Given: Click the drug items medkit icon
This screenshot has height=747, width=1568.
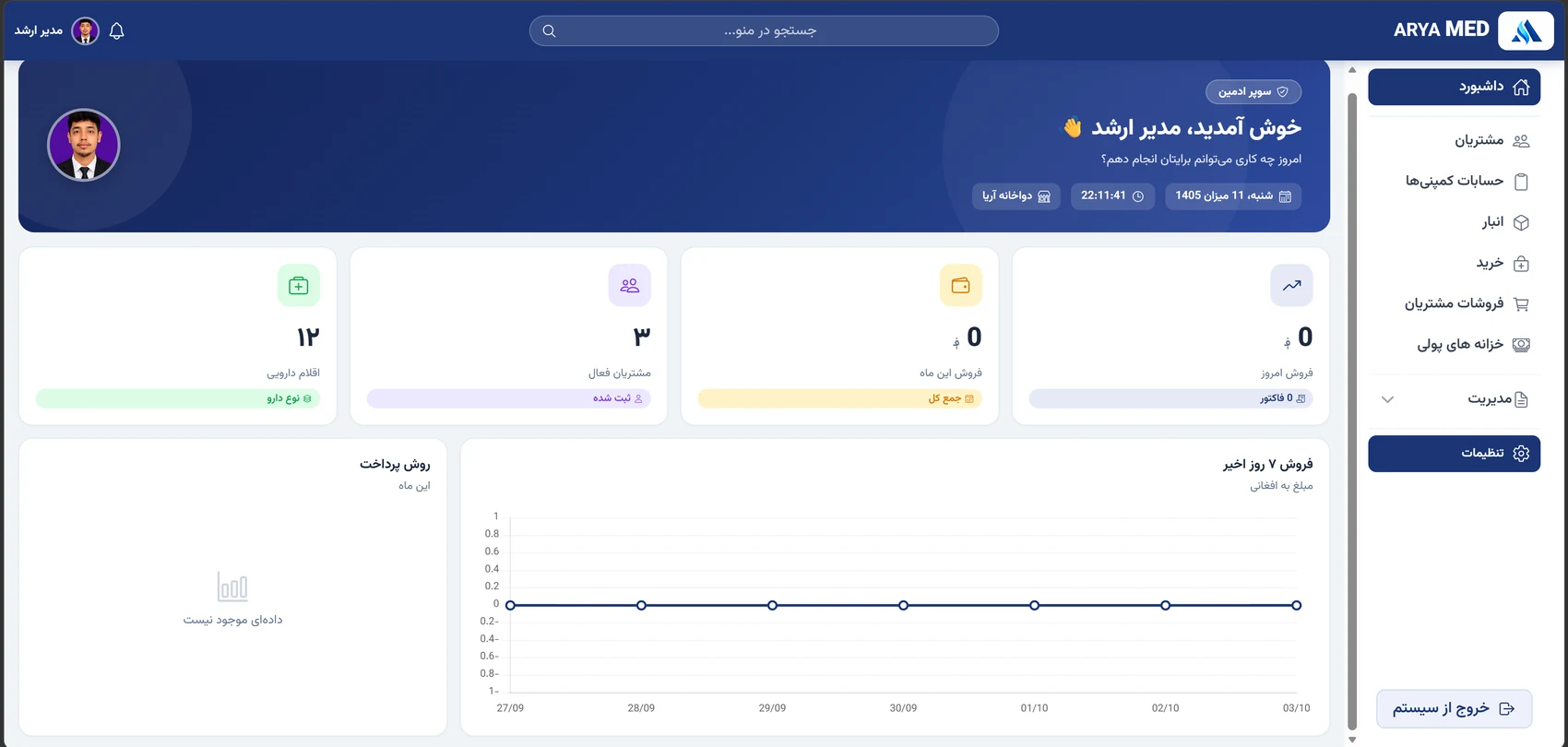Looking at the screenshot, I should (298, 285).
